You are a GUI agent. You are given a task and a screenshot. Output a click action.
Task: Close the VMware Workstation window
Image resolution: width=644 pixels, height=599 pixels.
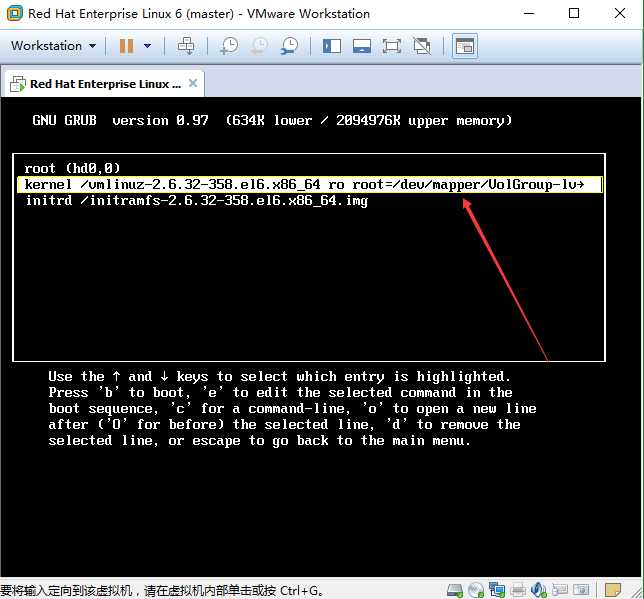(620, 14)
